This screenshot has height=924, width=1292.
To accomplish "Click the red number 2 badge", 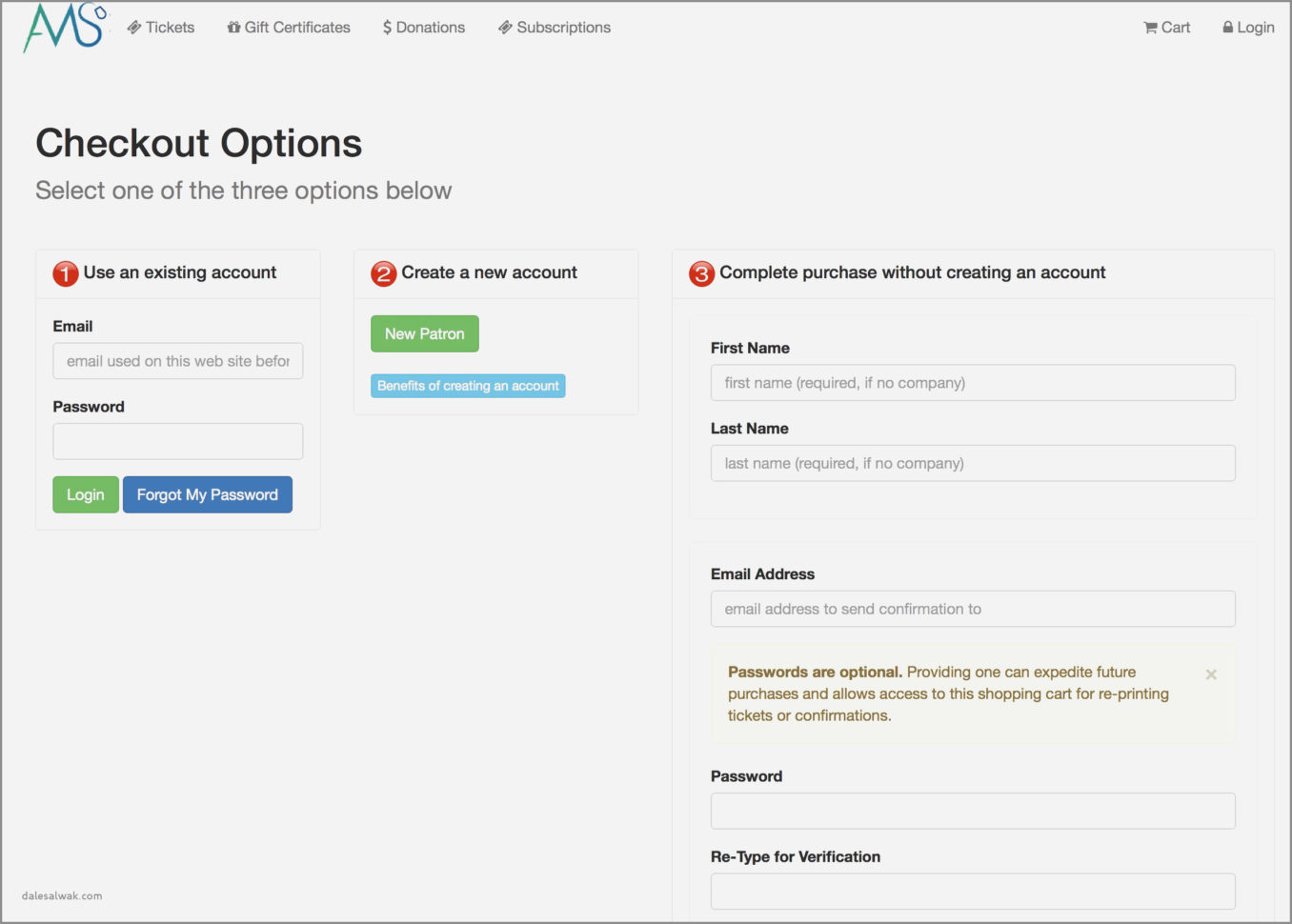I will (x=383, y=273).
